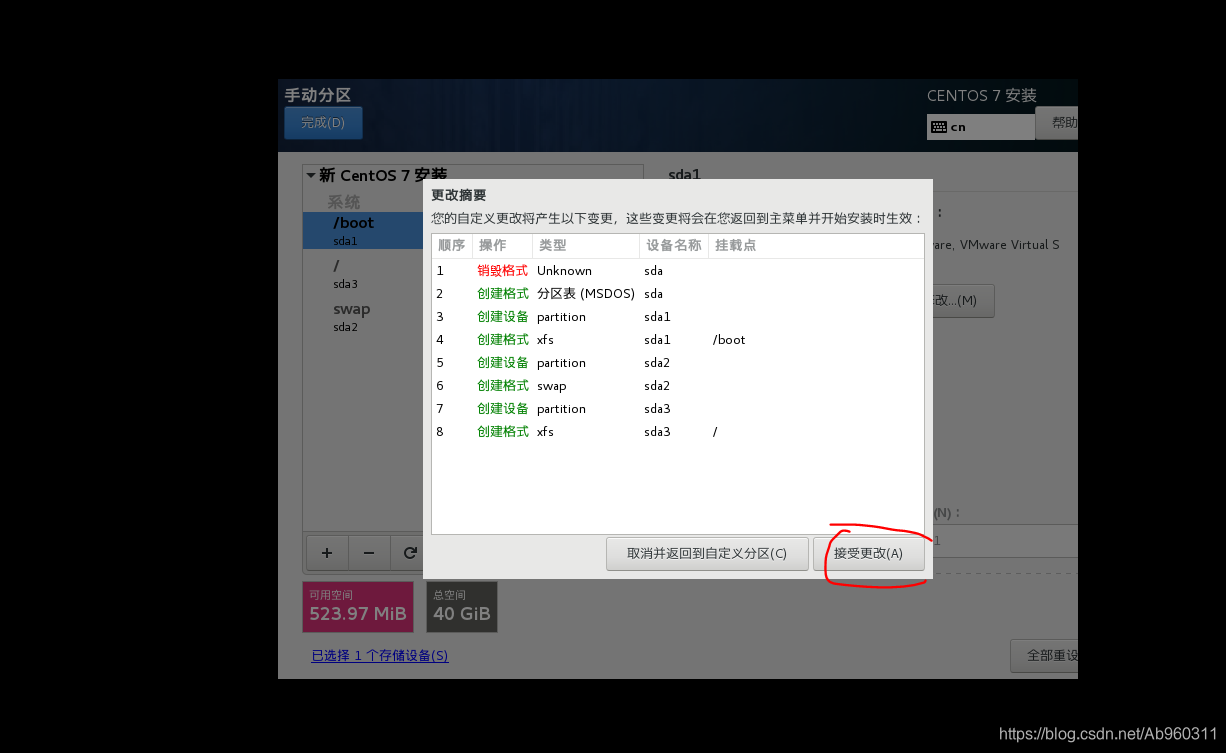Viewport: 1226px width, 753px height.
Task: Select row 8 xfs sda3 /
Action: [x=678, y=432]
